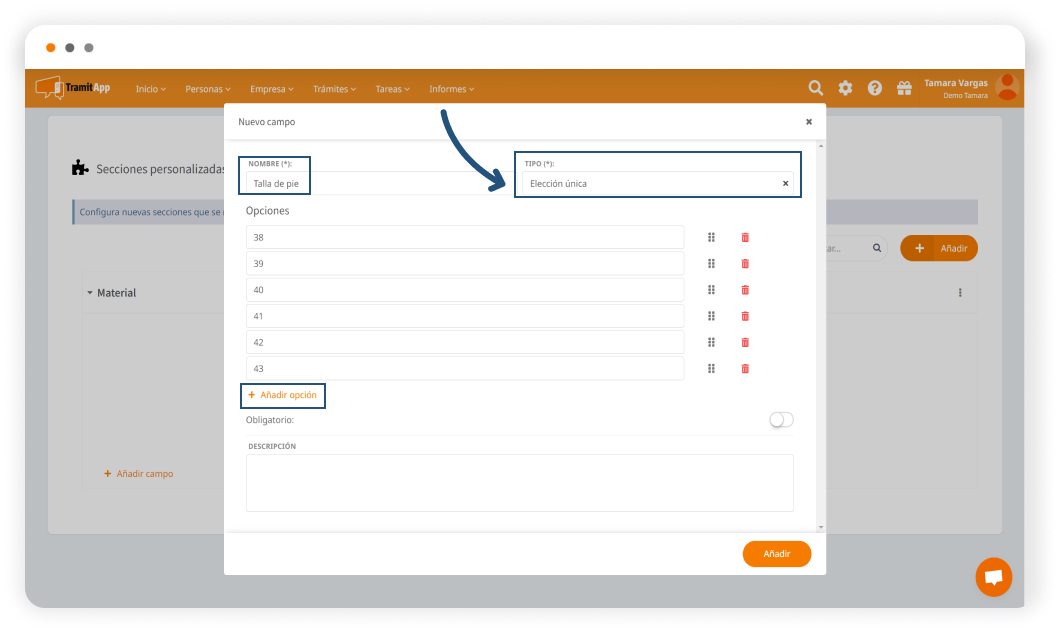Screen dimensions: 1061x633
Task: Open the Tipo dropdown showing Elección única
Action: coord(650,184)
